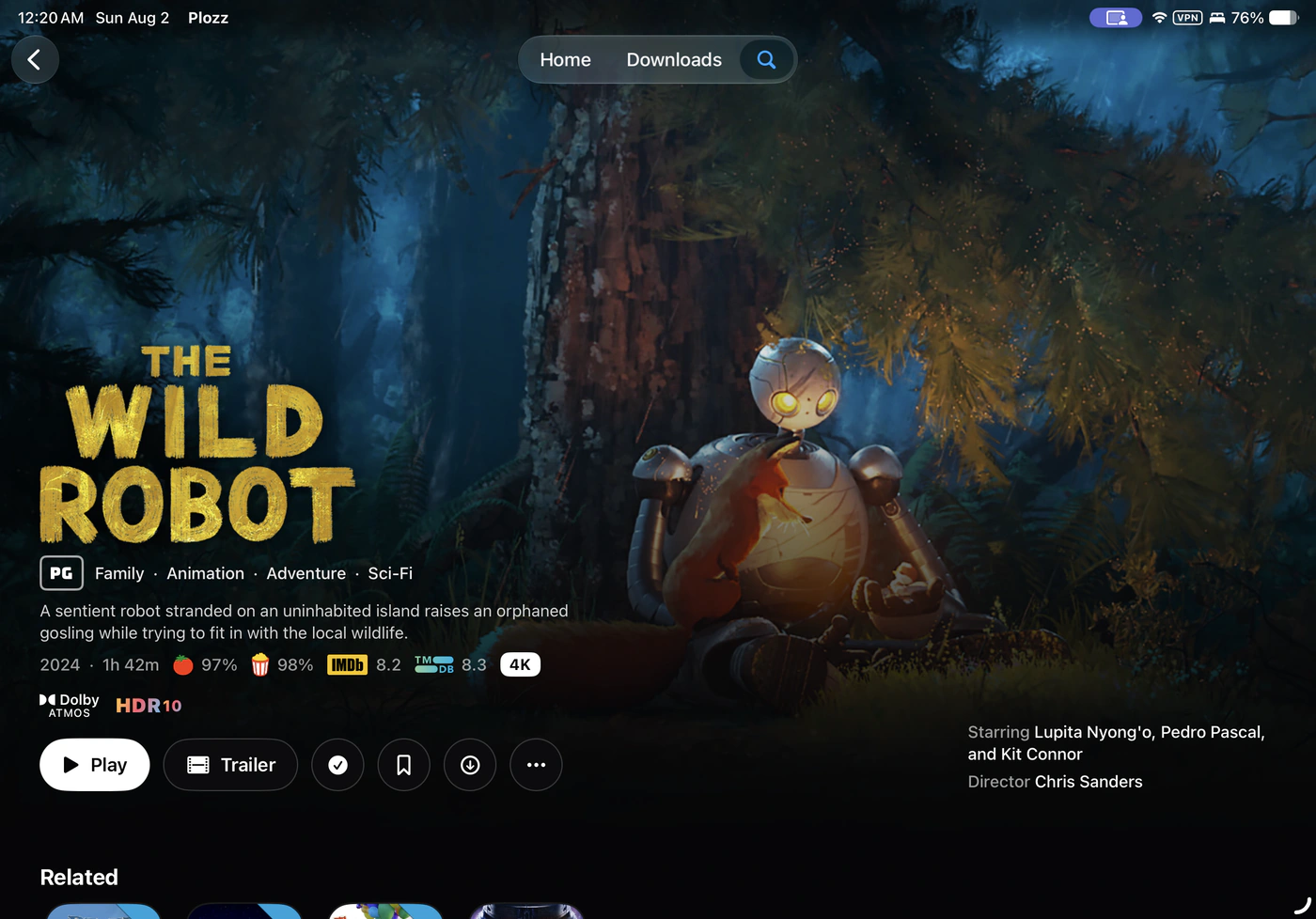
Task: Tap the TMDB logo badge
Action: (434, 665)
